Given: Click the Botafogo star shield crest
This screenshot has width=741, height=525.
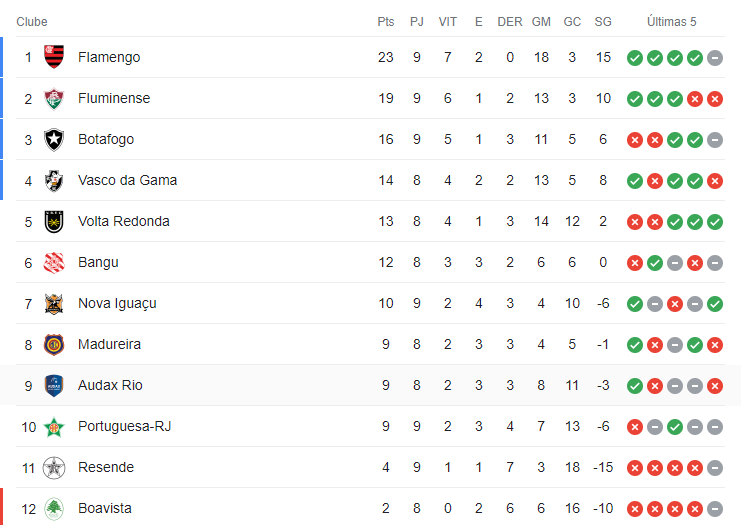Looking at the screenshot, I should (54, 139).
